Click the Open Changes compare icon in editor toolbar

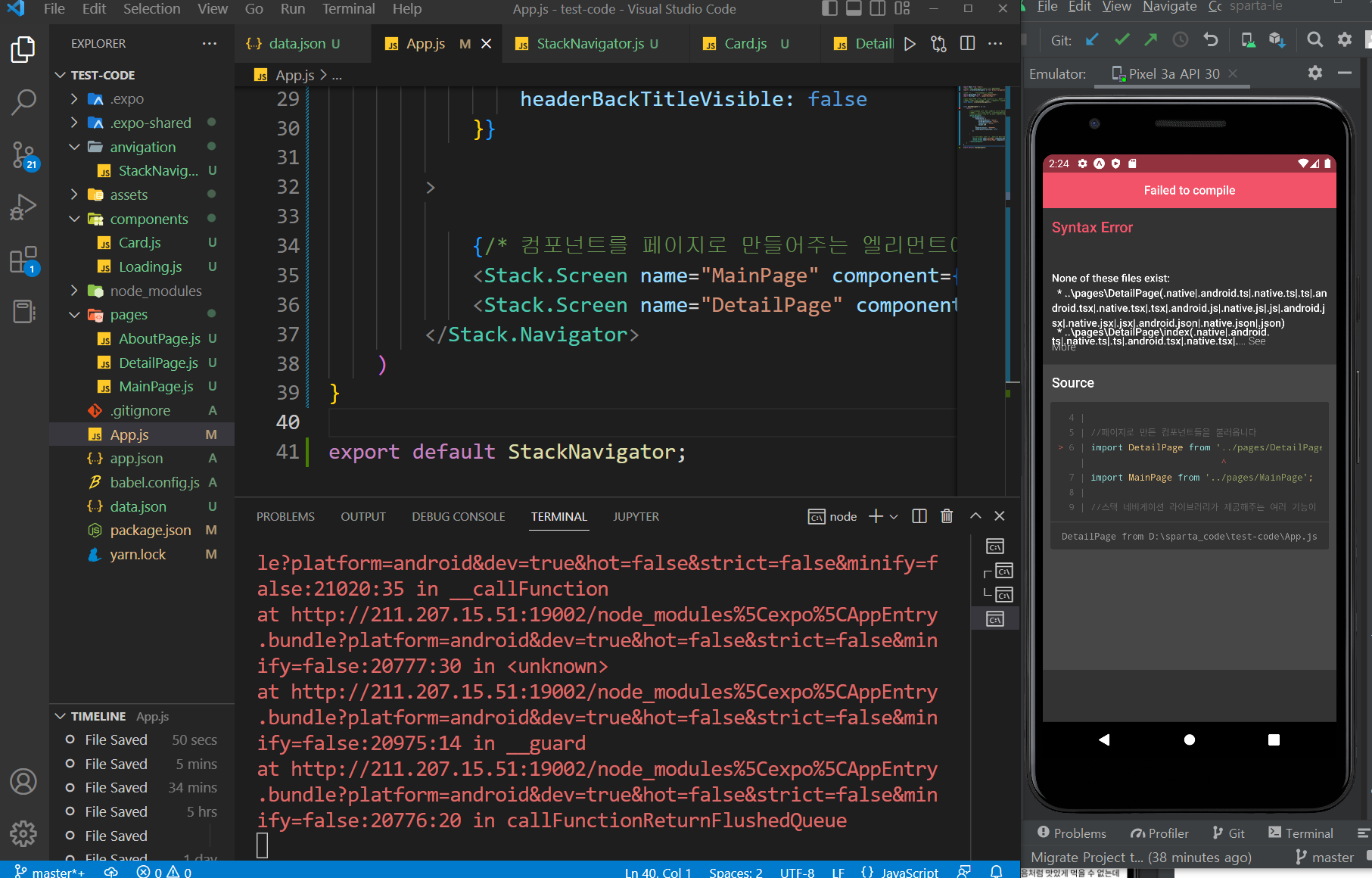[x=938, y=44]
